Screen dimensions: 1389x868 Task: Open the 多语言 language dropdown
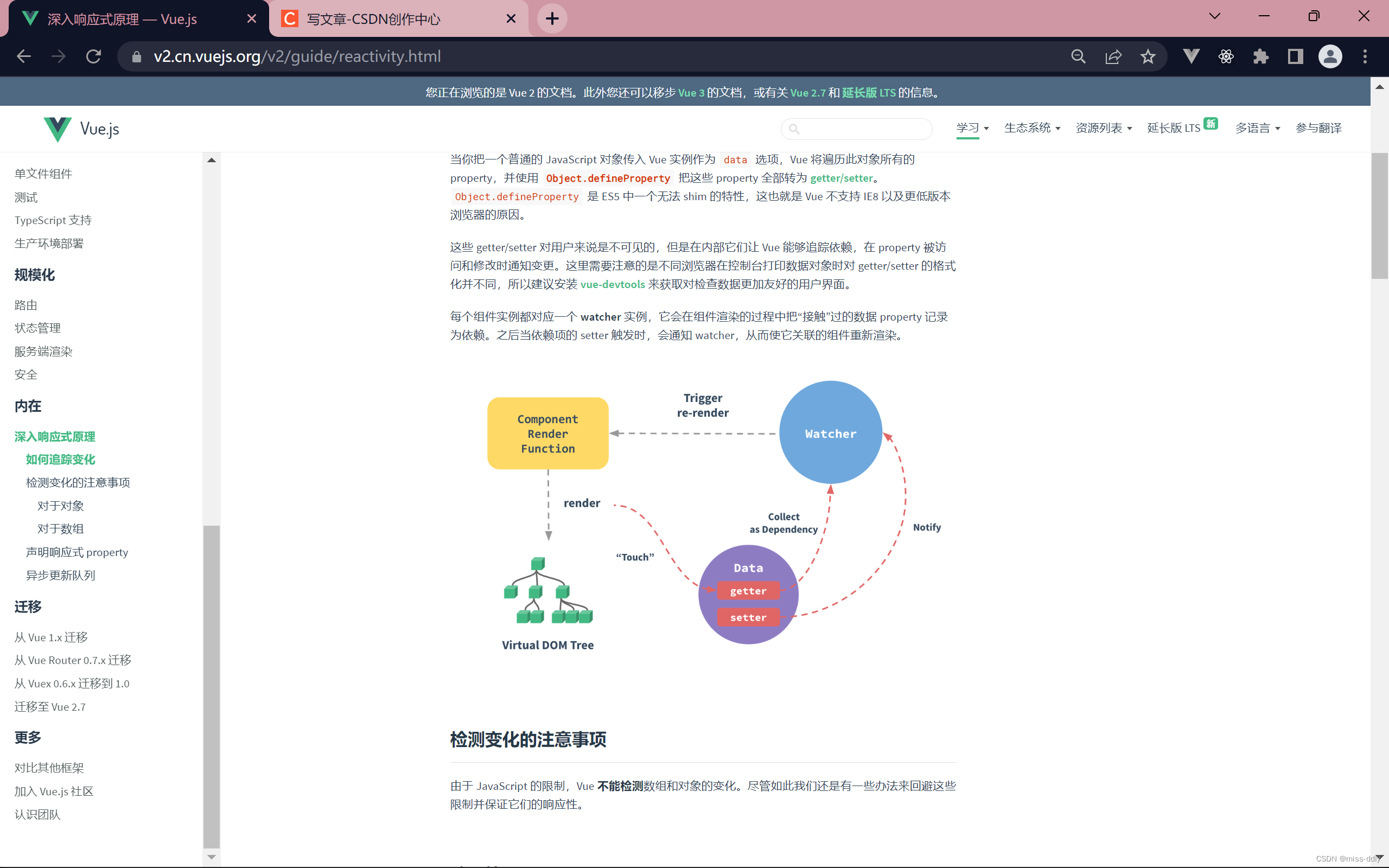coord(1257,128)
